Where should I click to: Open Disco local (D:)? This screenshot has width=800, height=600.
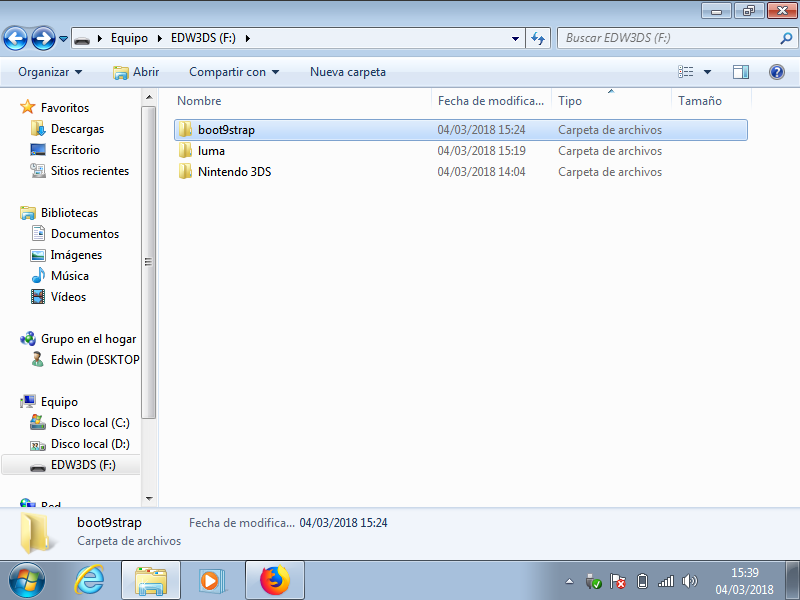[90, 444]
